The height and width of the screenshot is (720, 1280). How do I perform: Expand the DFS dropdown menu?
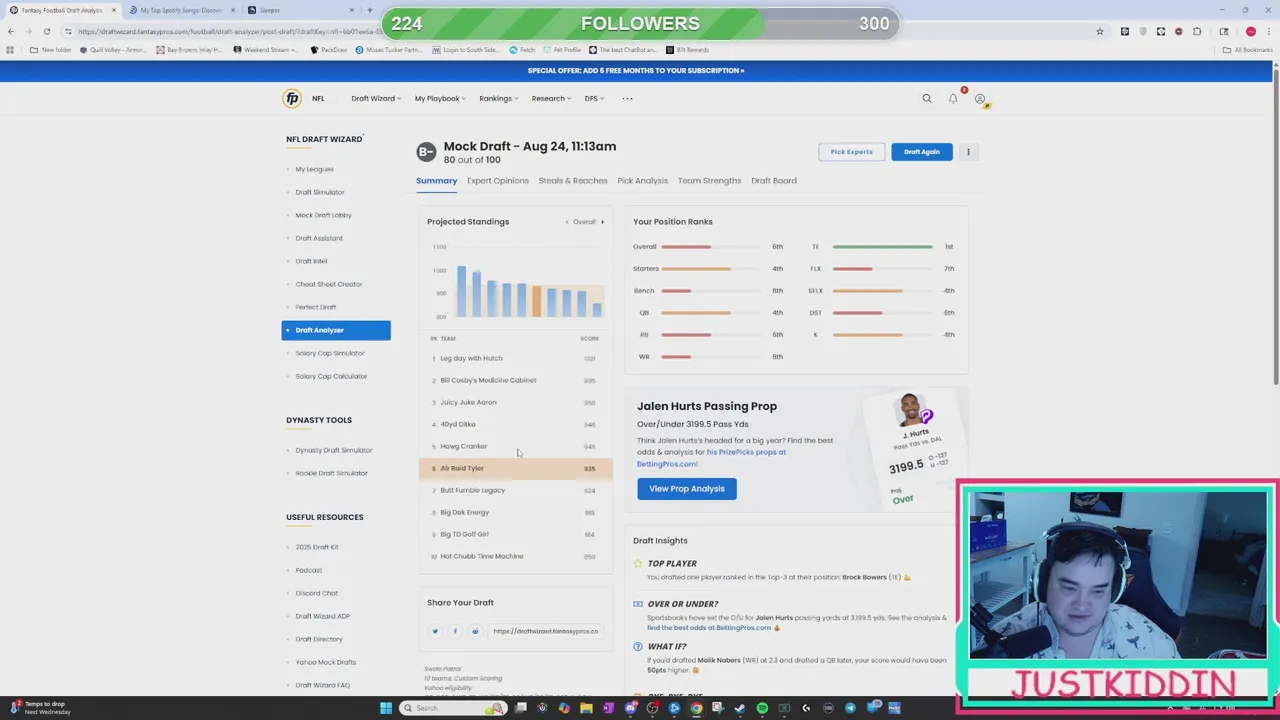[x=594, y=98]
